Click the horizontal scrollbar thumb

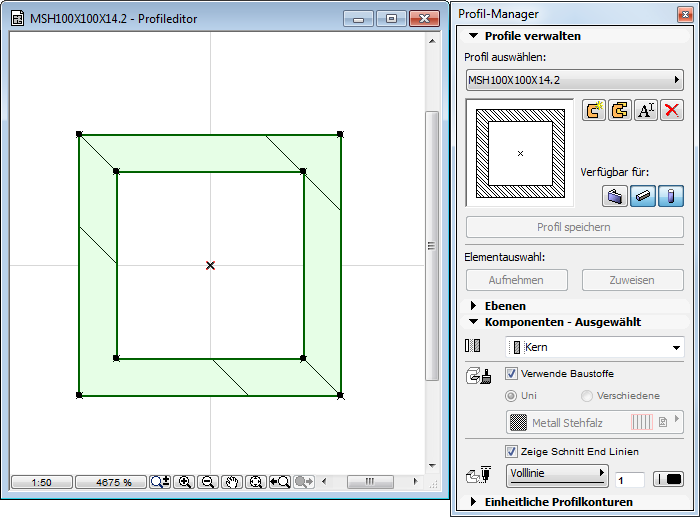click(370, 482)
